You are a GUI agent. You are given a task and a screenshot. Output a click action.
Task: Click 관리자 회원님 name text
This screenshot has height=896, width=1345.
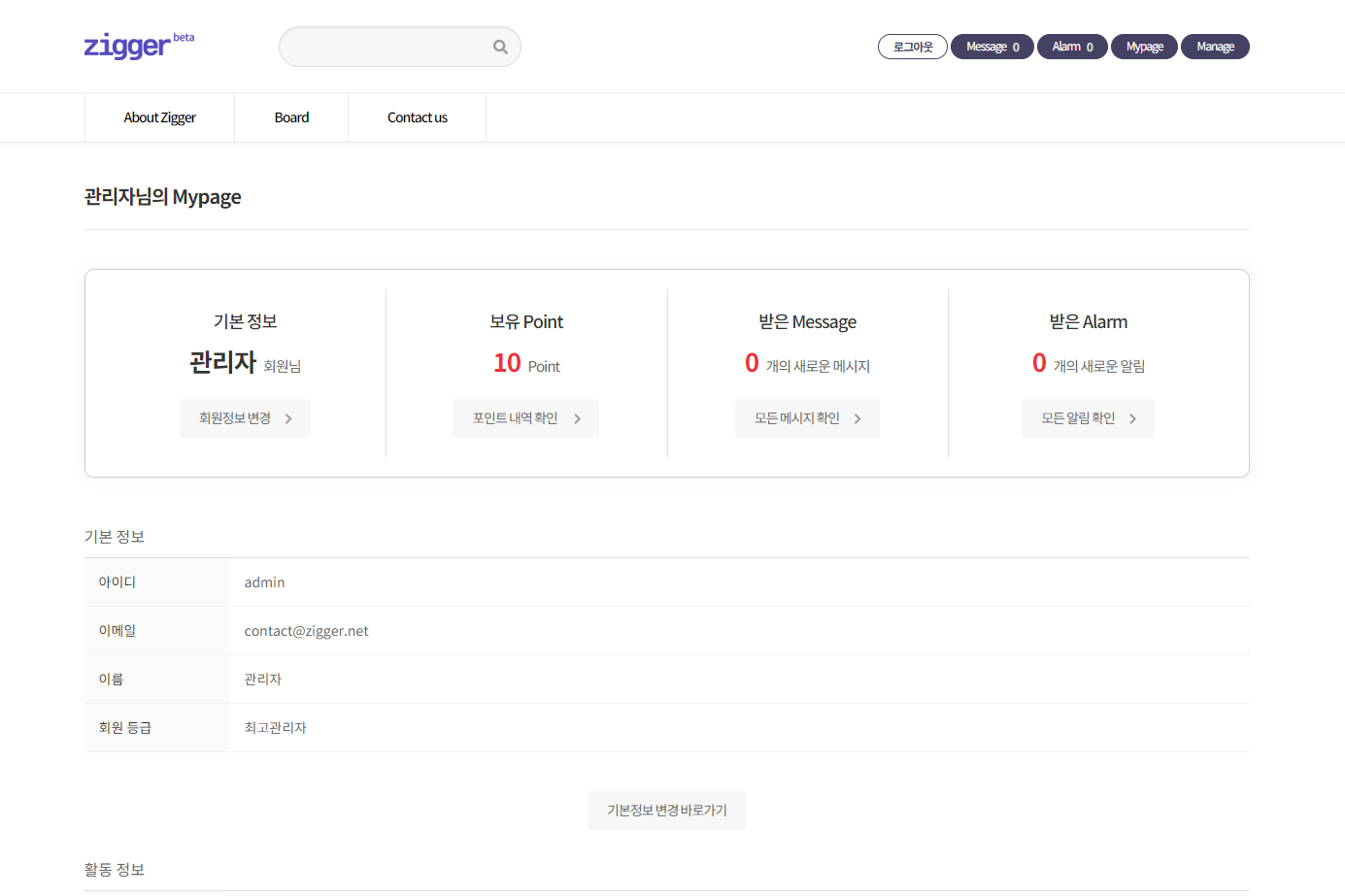click(x=245, y=363)
